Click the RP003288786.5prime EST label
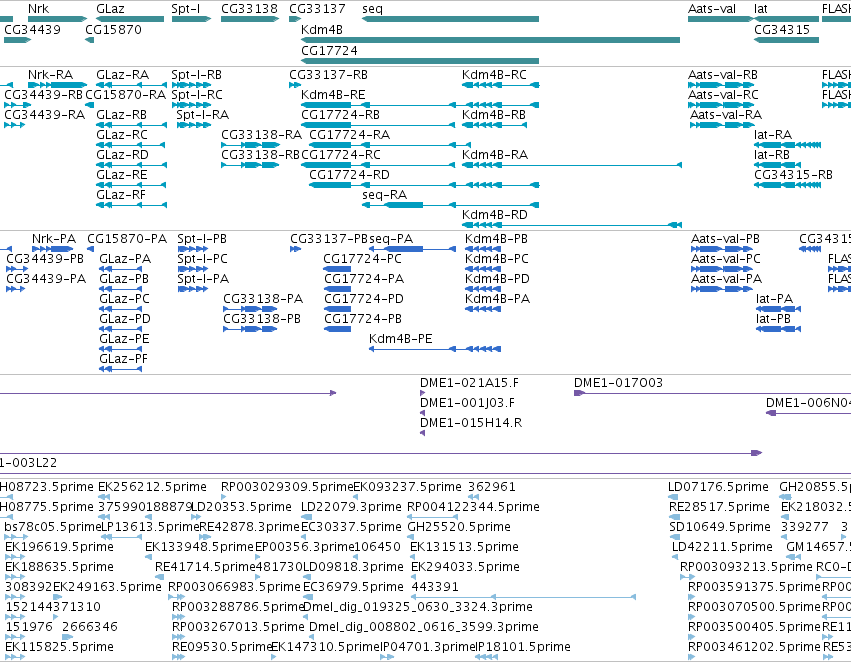Screen dimensions: 851x662 [238, 607]
